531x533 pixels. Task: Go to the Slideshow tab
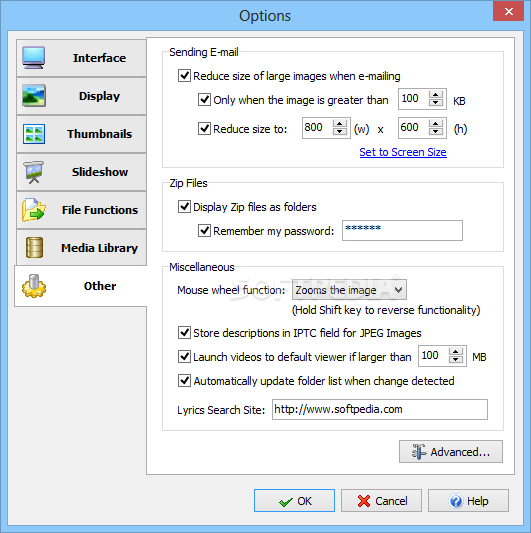pos(81,172)
